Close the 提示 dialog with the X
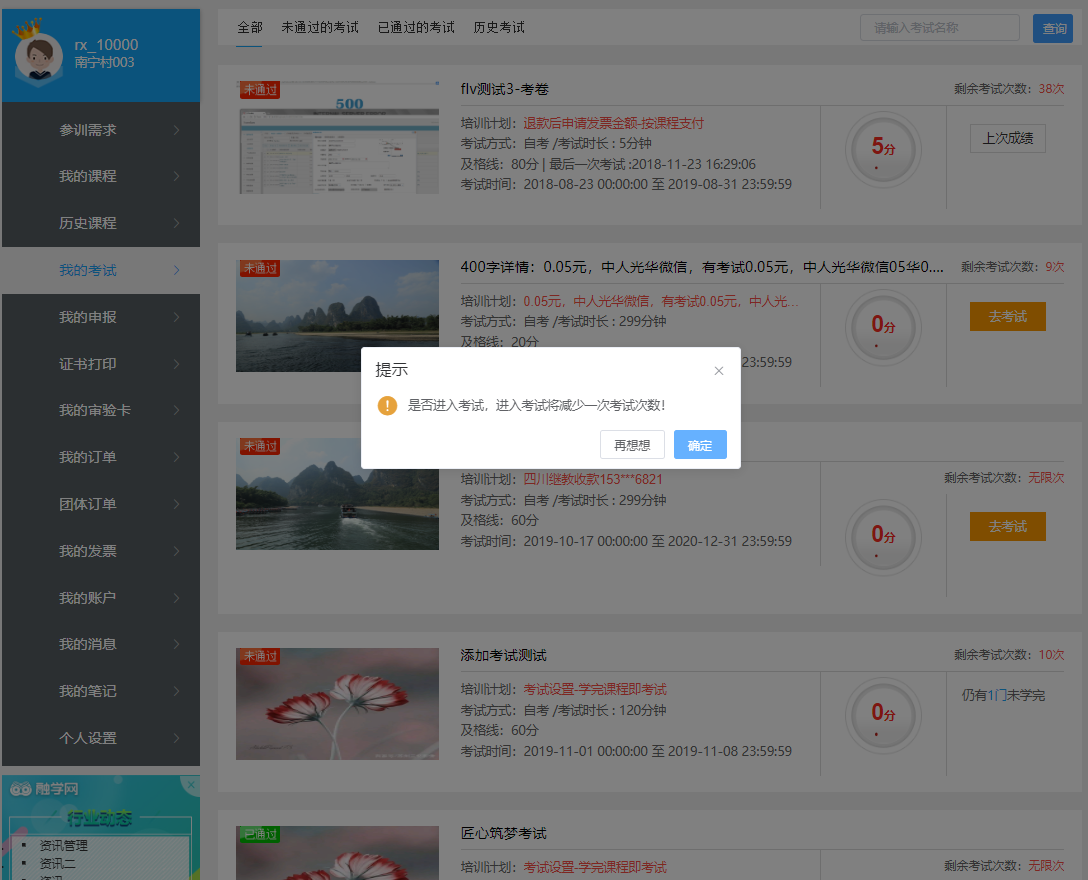Image resolution: width=1088 pixels, height=880 pixels. point(719,371)
